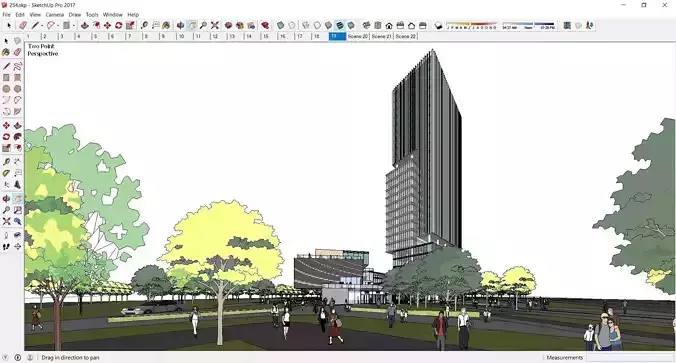Image resolution: width=676 pixels, height=363 pixels.
Task: Choose the Circle tool
Action: (6, 89)
